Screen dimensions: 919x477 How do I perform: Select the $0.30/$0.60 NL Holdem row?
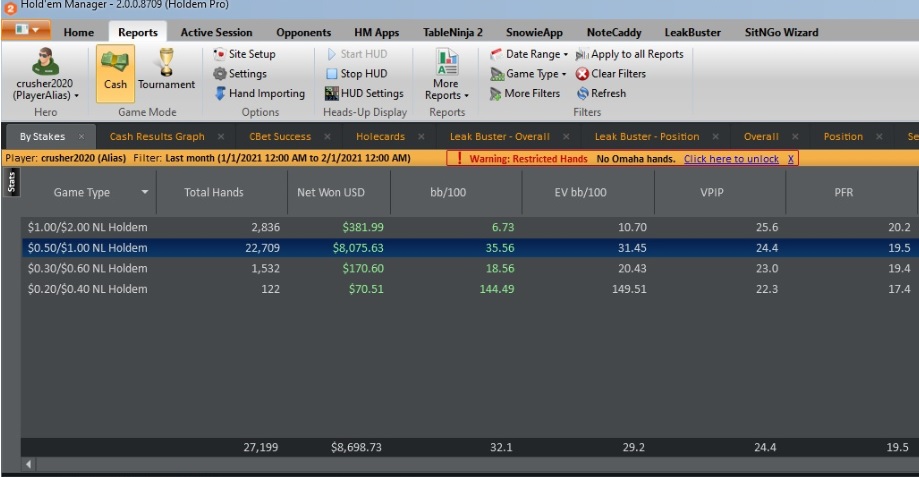pos(470,268)
